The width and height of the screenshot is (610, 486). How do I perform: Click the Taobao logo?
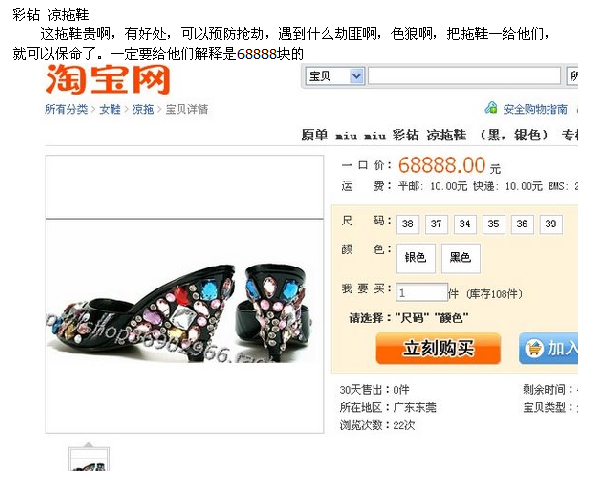pyautogui.click(x=108, y=80)
